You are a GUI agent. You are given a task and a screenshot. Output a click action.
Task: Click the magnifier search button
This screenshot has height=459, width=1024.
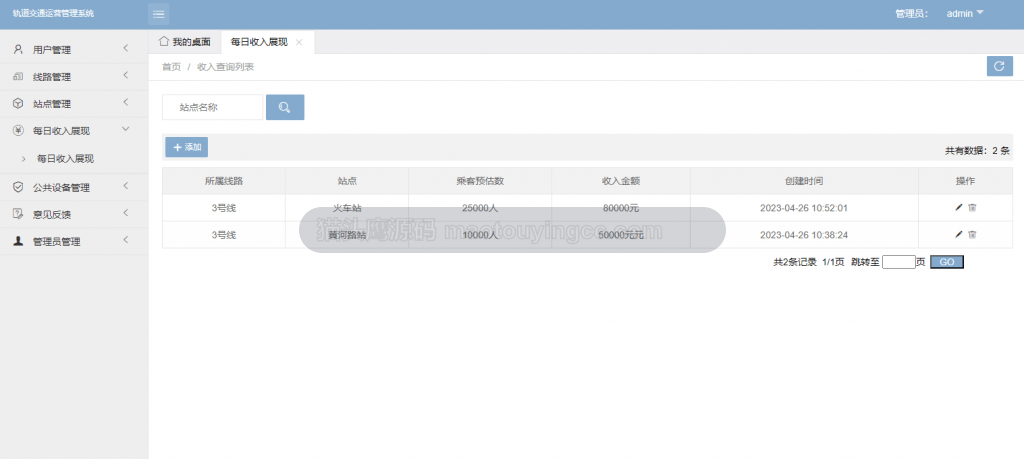pyautogui.click(x=285, y=107)
